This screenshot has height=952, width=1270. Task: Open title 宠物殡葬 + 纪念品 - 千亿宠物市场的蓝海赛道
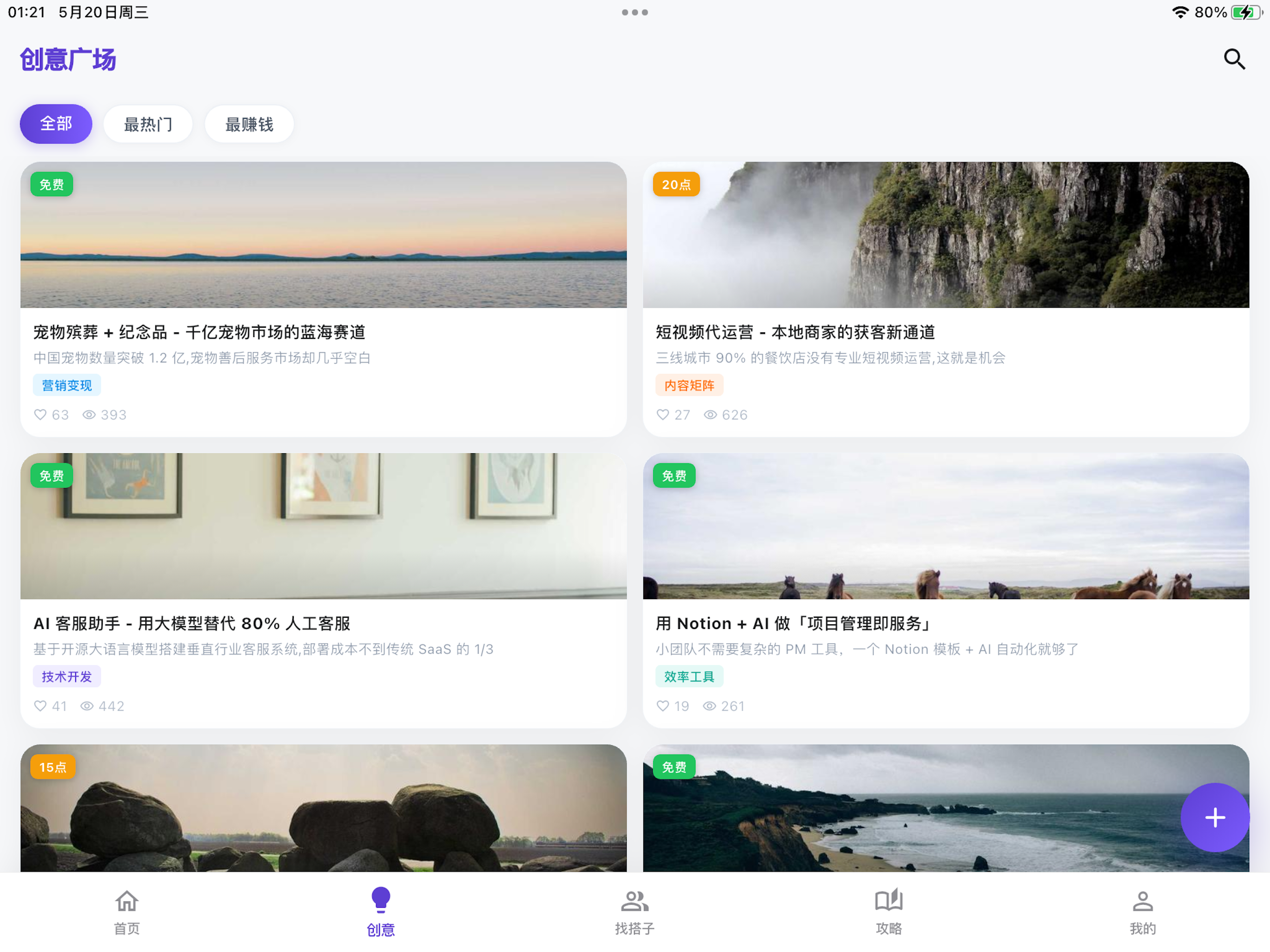tap(199, 332)
